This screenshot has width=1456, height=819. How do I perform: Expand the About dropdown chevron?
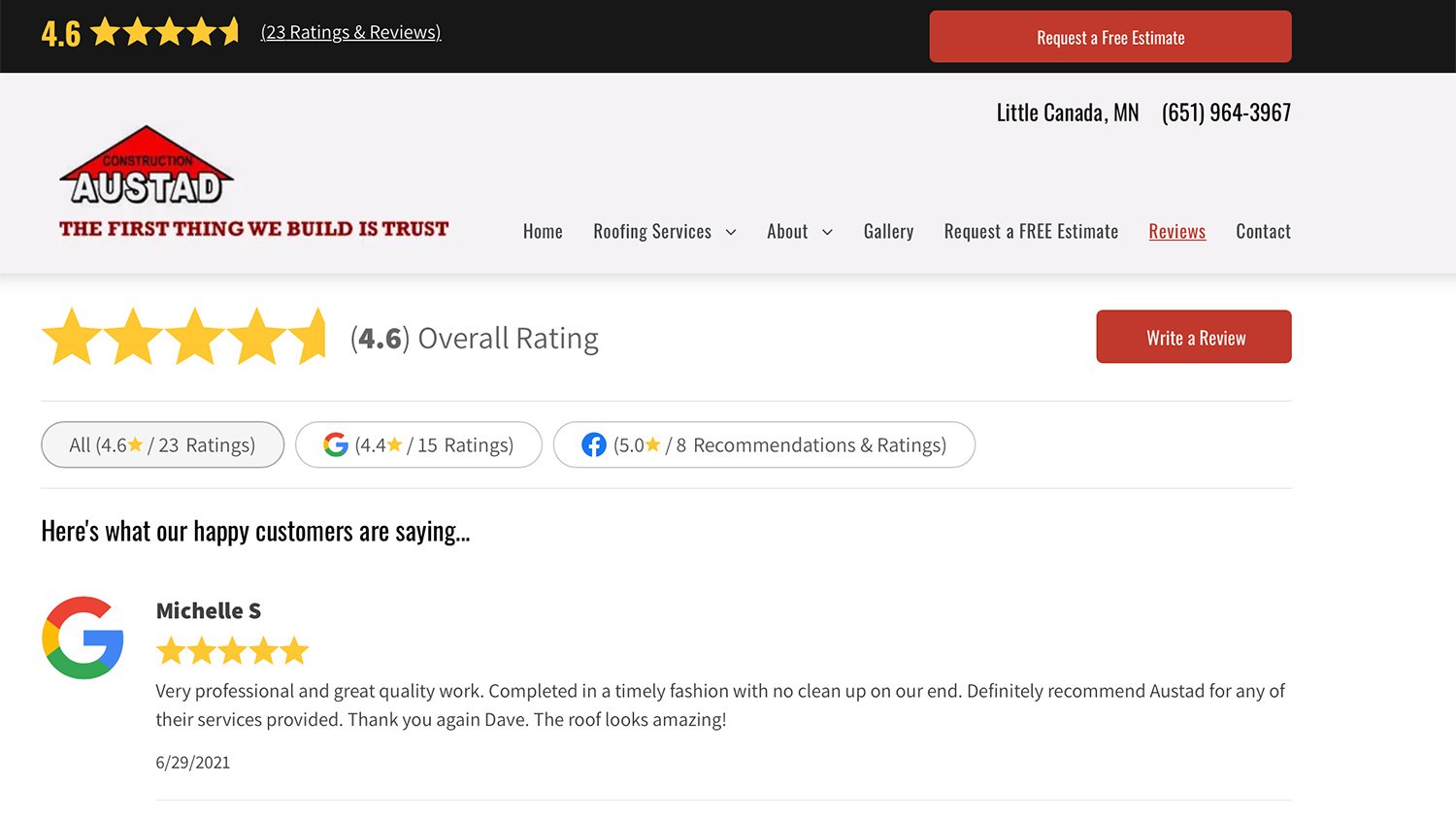click(827, 232)
